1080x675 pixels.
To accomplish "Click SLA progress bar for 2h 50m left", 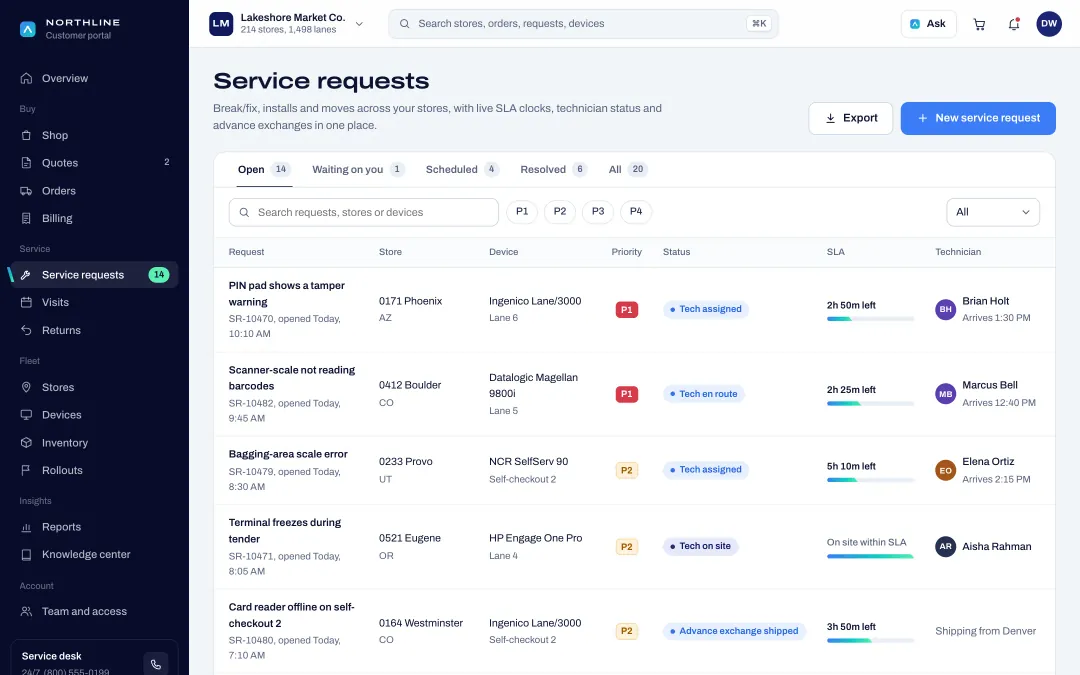I will [x=870, y=319].
